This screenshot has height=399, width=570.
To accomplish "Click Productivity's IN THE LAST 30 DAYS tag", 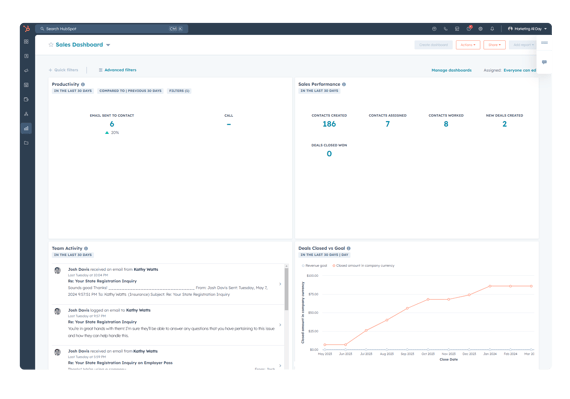I will (73, 91).
